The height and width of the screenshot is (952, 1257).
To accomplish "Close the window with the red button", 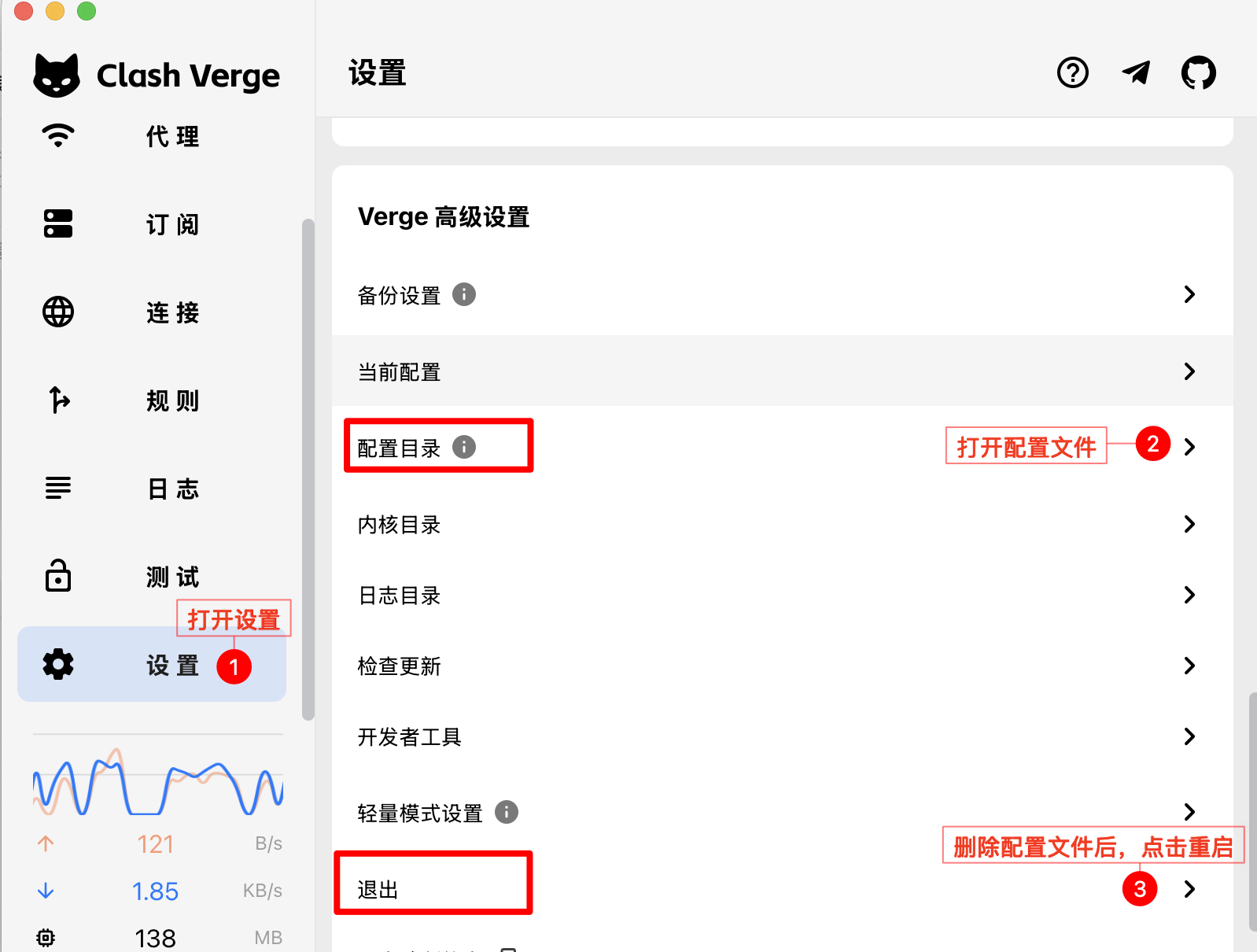I will click(24, 10).
